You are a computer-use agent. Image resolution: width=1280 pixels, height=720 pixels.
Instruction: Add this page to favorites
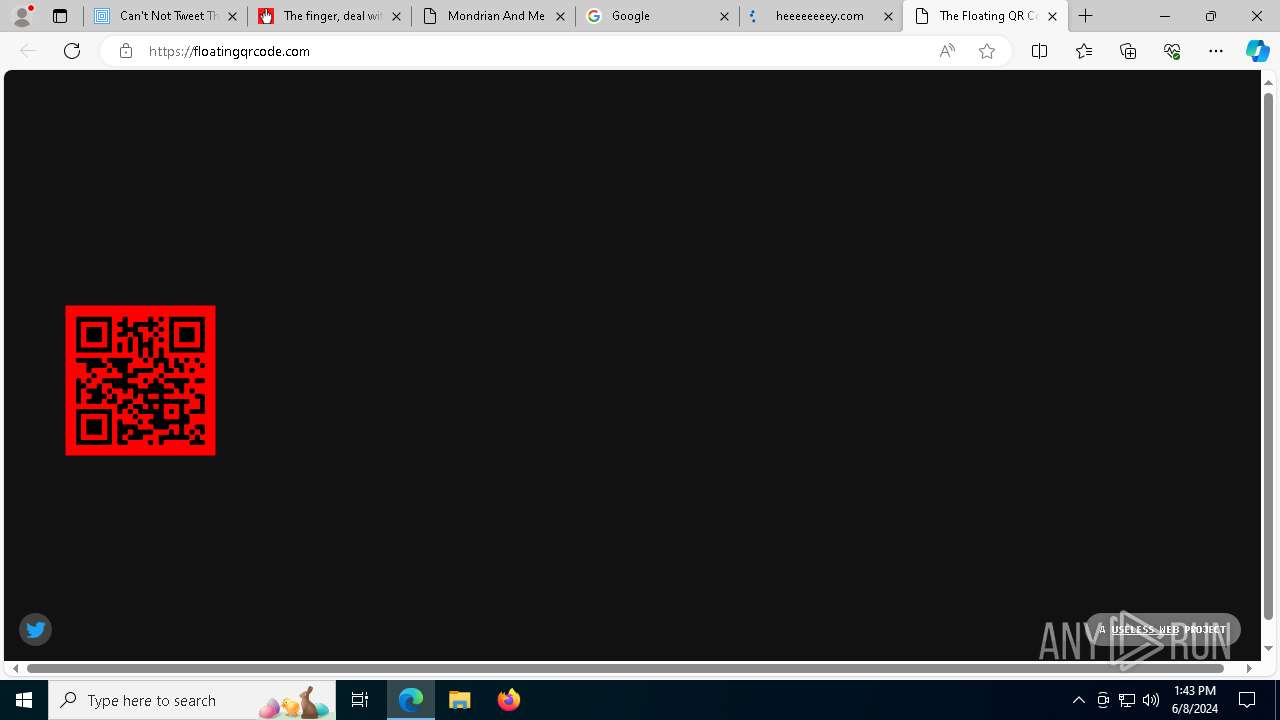[987, 51]
